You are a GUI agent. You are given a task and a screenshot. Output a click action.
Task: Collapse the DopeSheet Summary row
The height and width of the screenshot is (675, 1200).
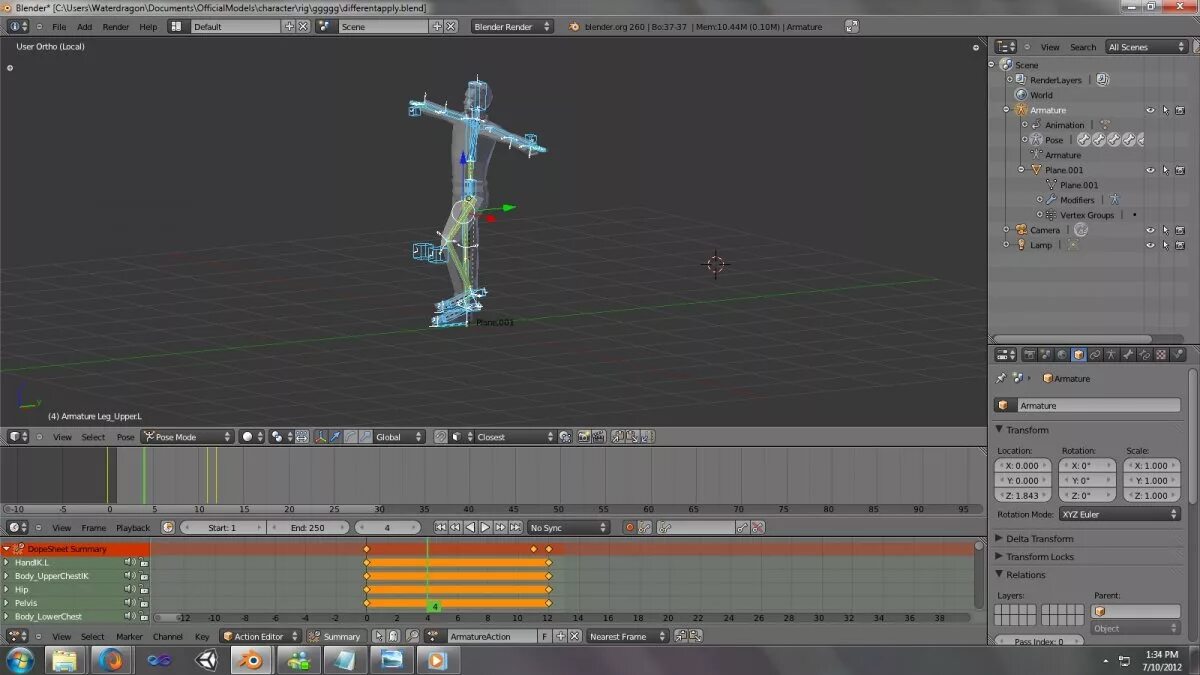6,549
